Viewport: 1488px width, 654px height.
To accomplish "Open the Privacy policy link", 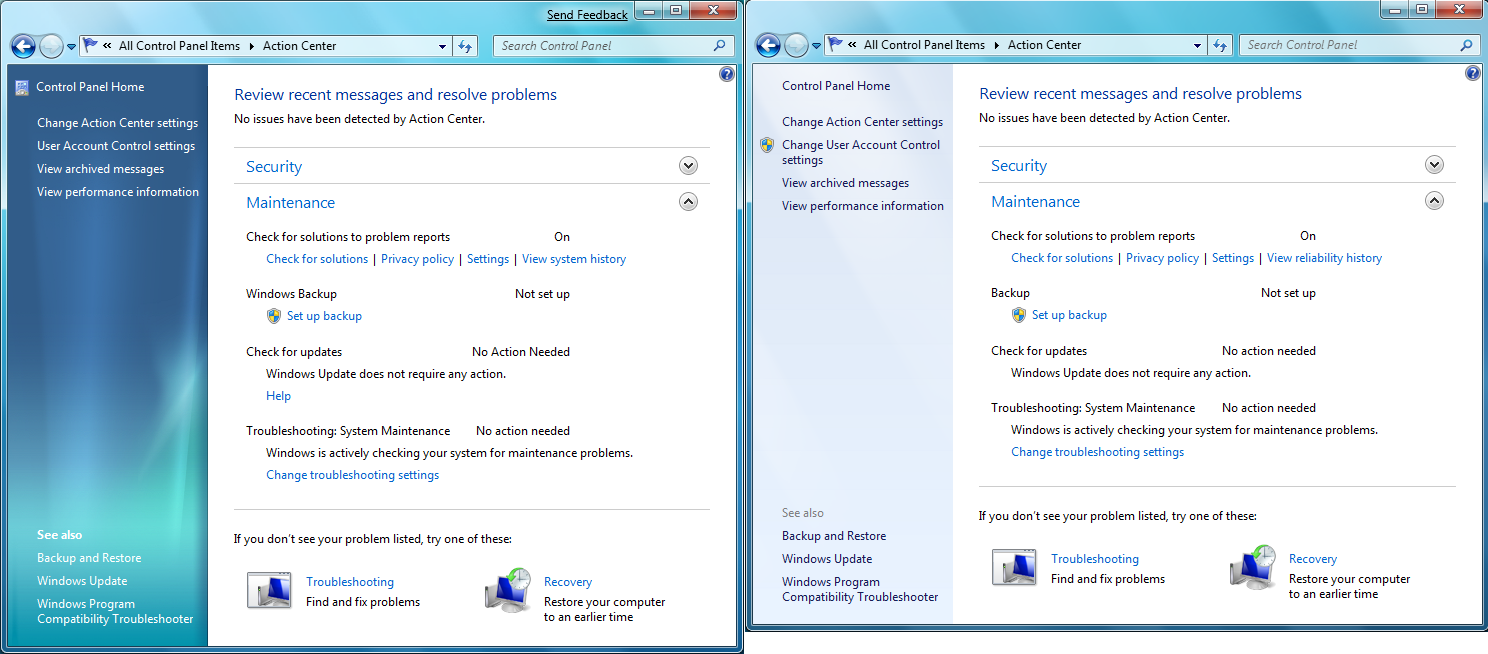I will [x=417, y=258].
